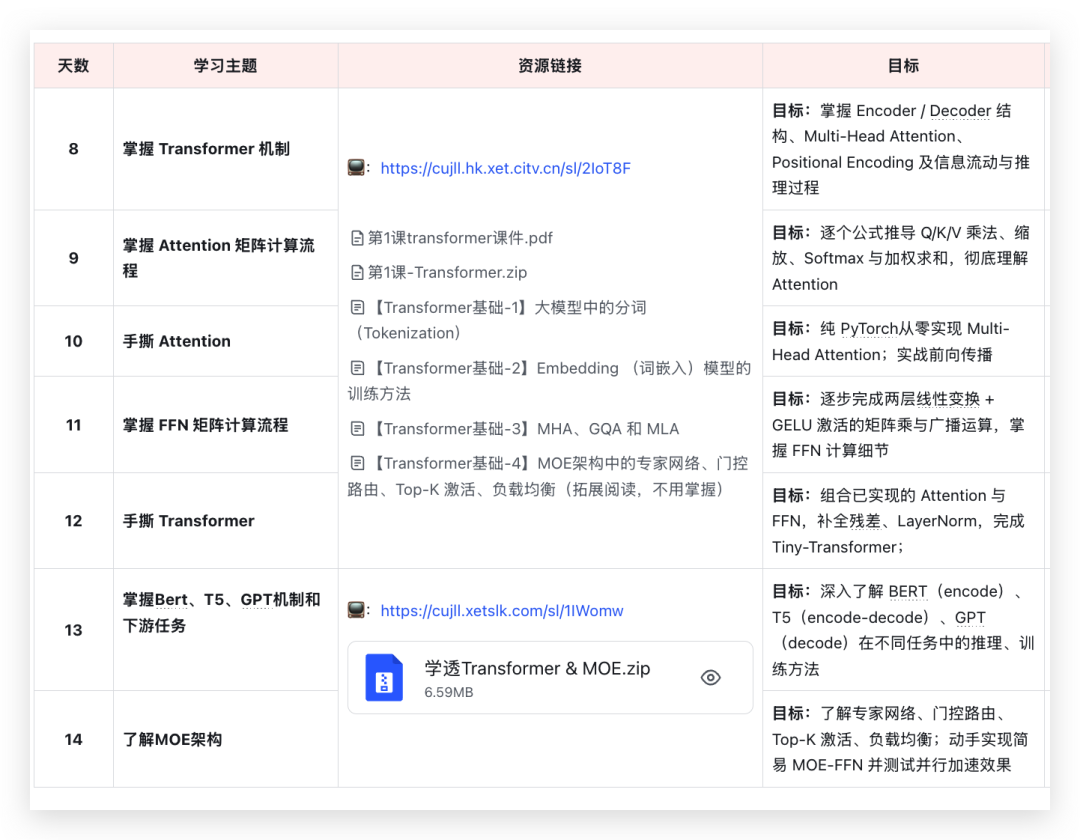Click the blue zip file icon
The image size is (1080, 840).
[384, 678]
